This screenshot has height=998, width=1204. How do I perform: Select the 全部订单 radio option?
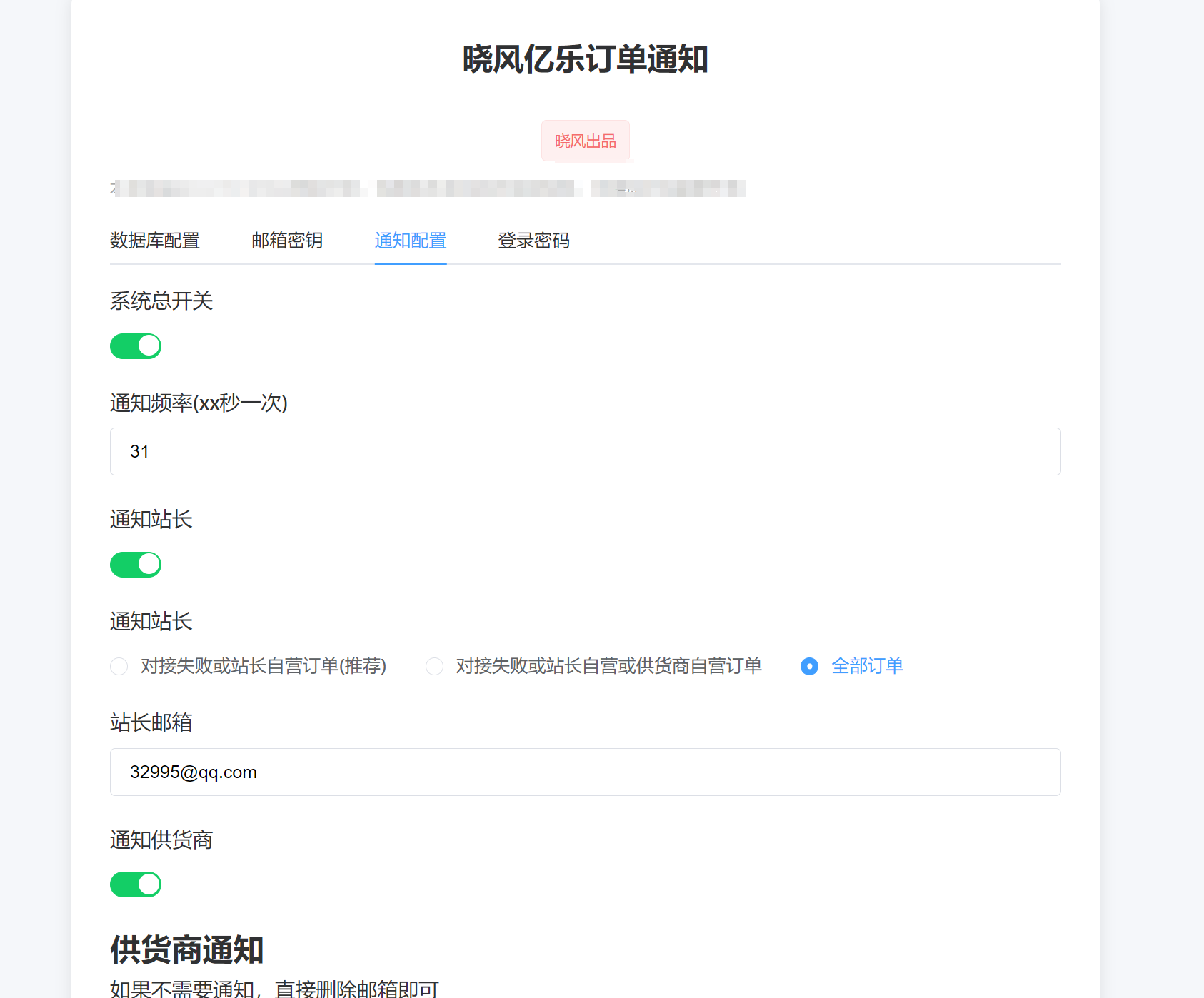point(809,666)
